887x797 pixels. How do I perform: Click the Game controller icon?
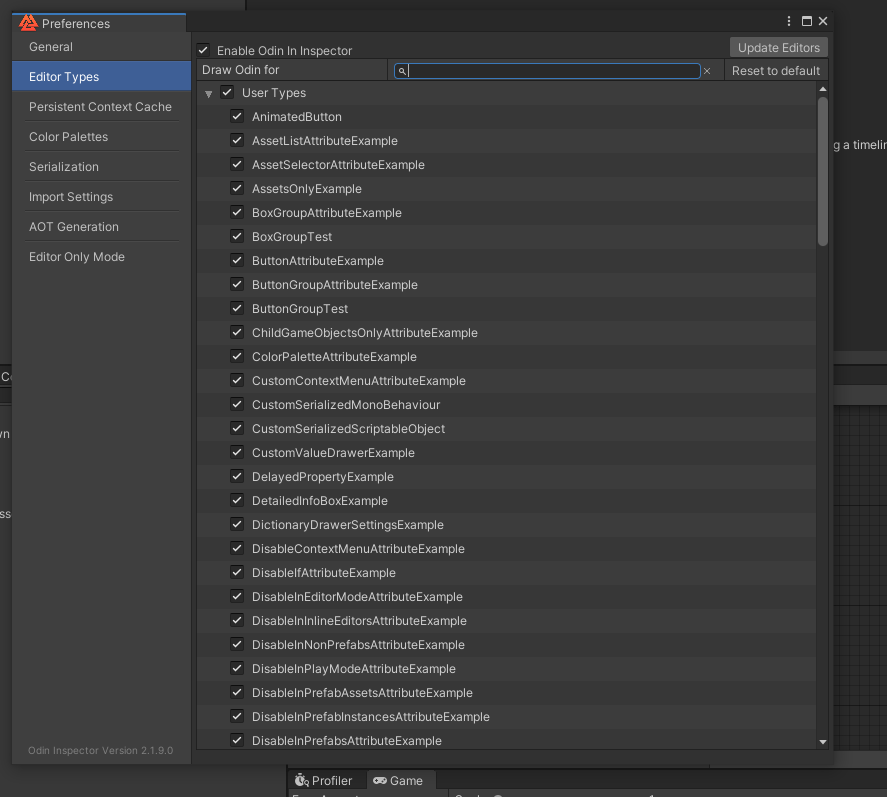[x=380, y=780]
